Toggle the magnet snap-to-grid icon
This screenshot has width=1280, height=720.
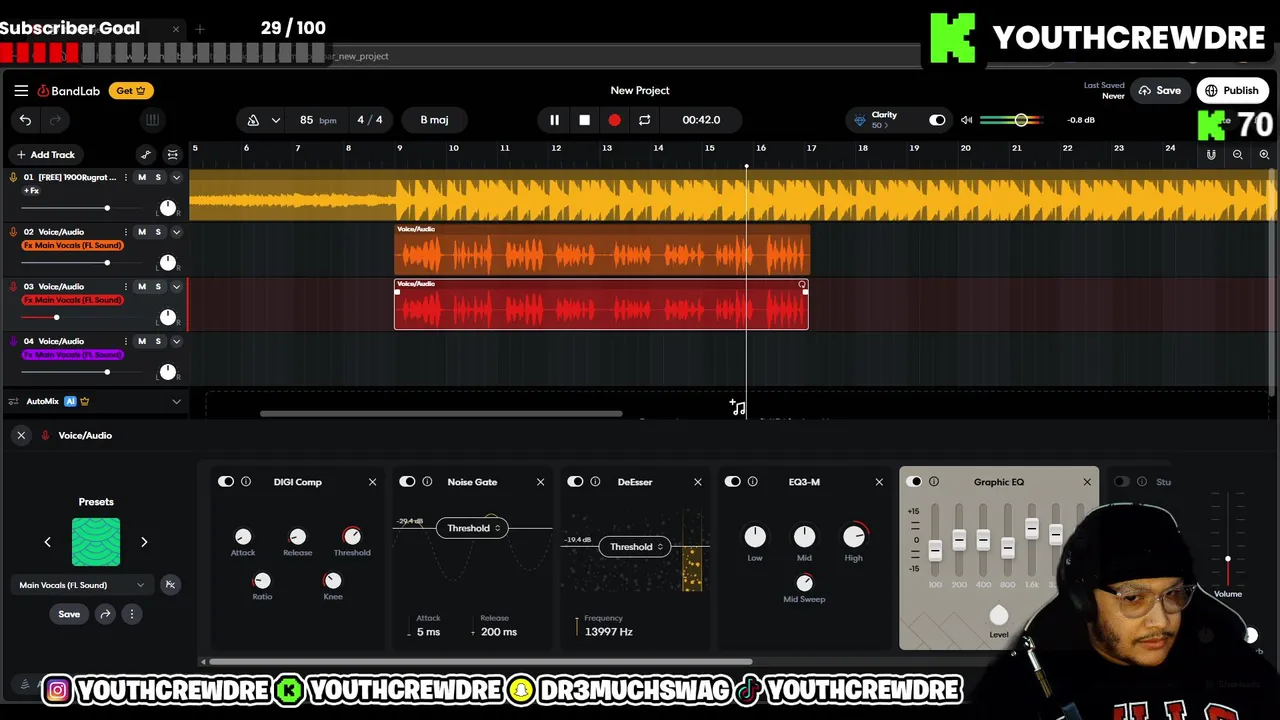coord(1211,155)
